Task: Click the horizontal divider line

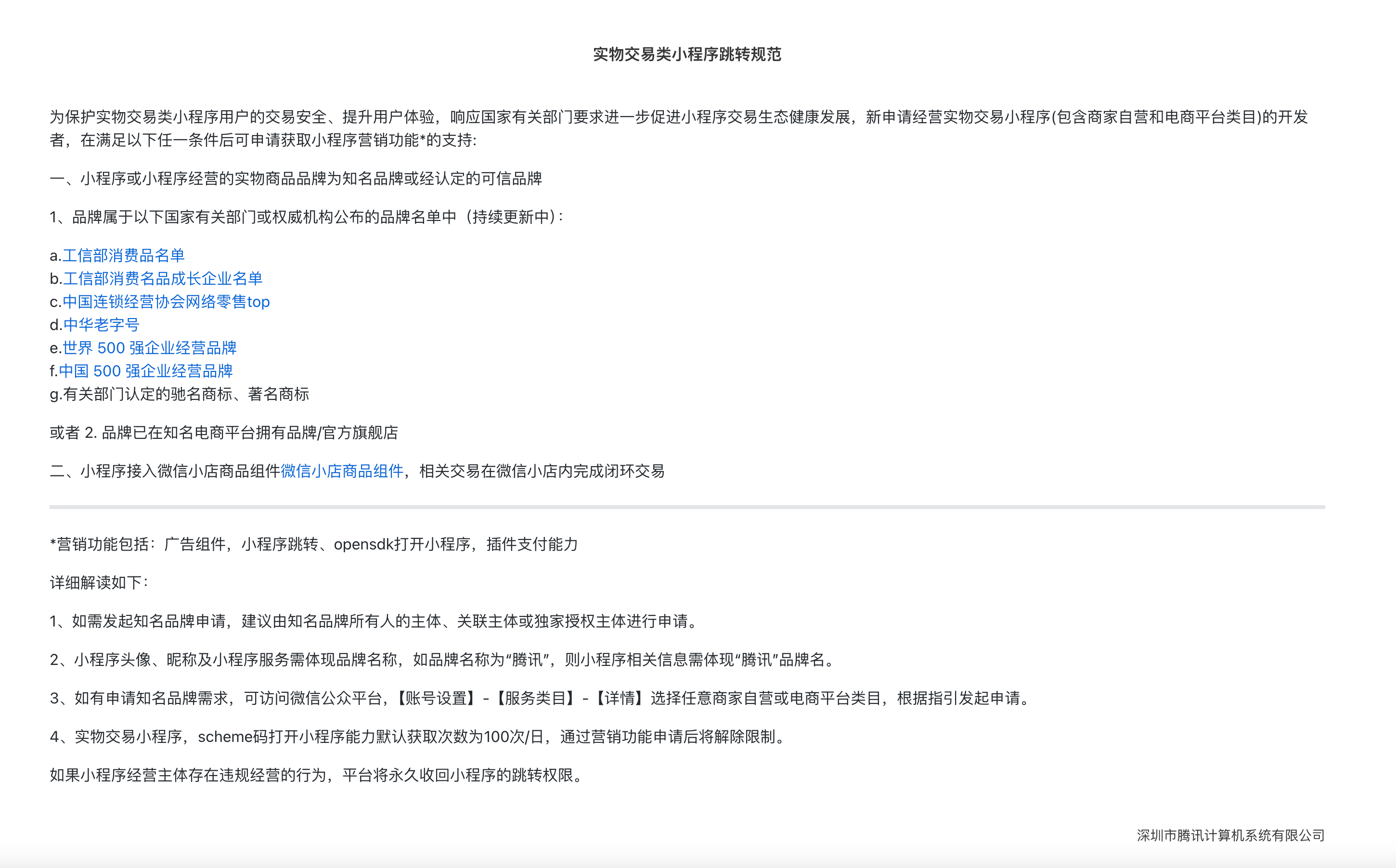Action: (x=687, y=507)
